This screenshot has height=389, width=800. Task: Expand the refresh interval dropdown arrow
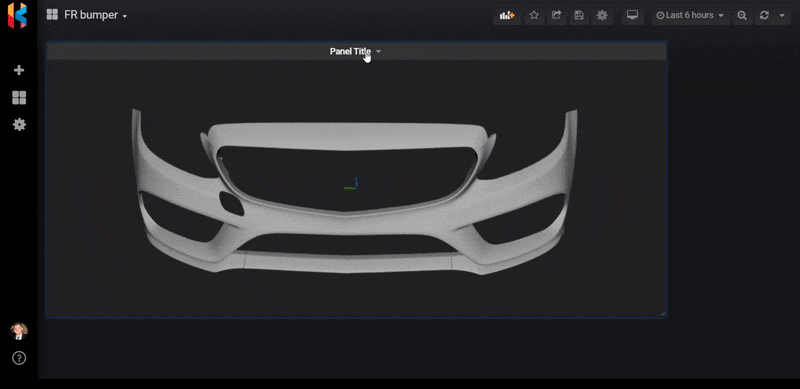click(782, 15)
